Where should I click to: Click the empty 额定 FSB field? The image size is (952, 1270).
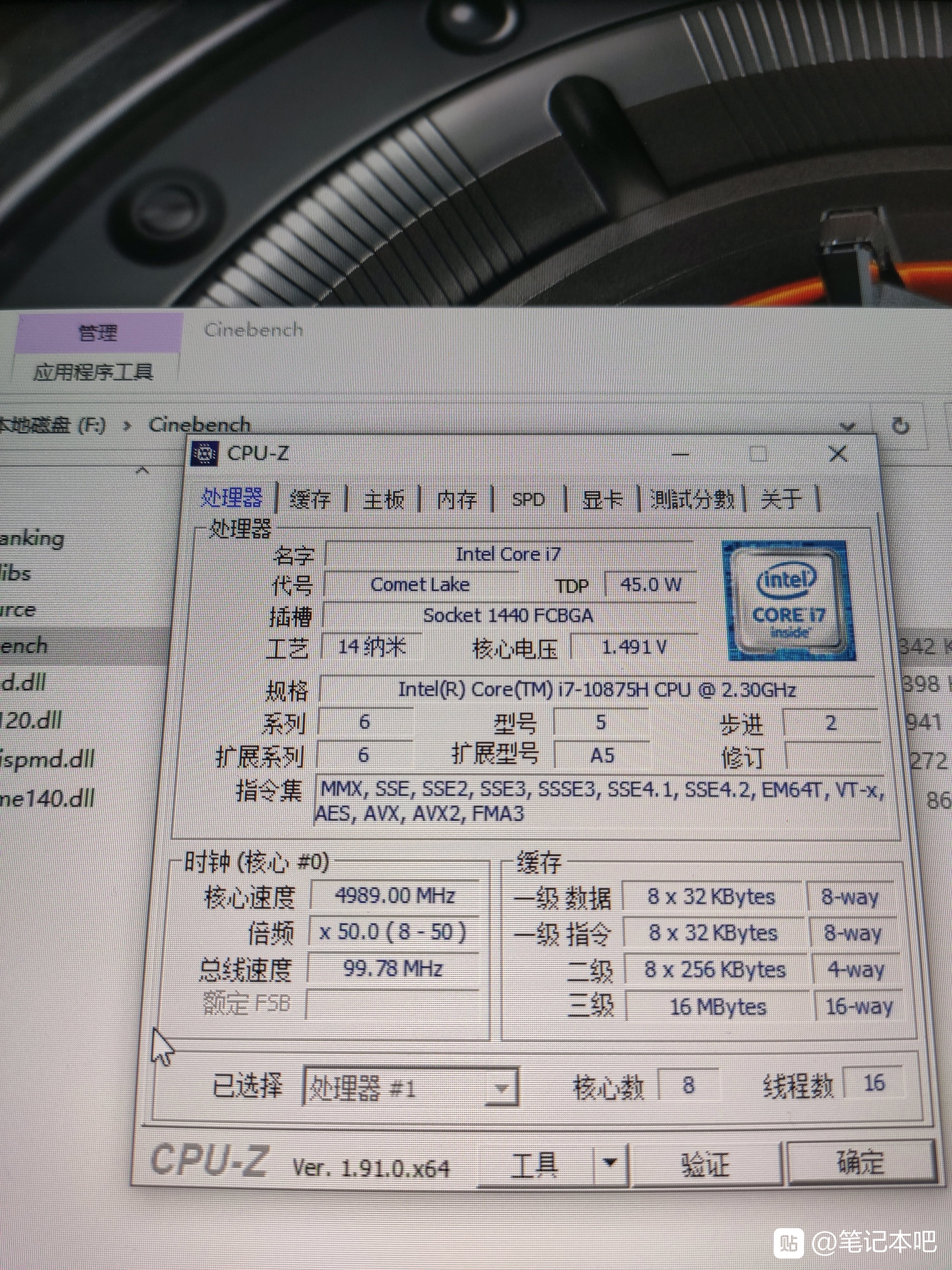(x=392, y=1004)
